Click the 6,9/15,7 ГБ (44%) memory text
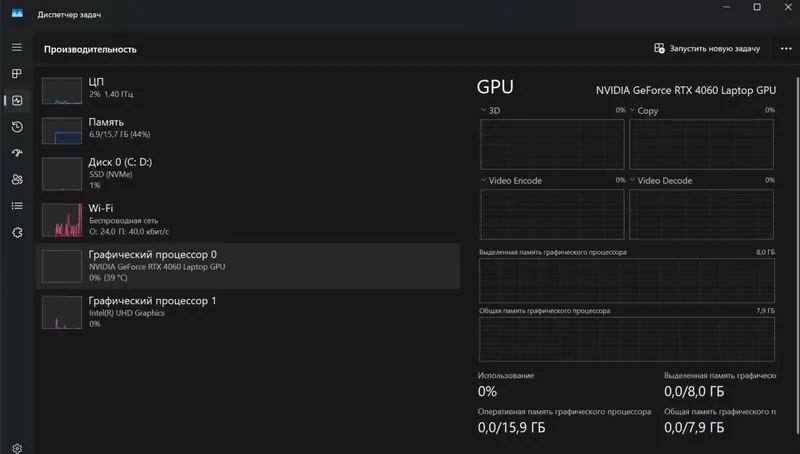800x454 pixels. 119,134
